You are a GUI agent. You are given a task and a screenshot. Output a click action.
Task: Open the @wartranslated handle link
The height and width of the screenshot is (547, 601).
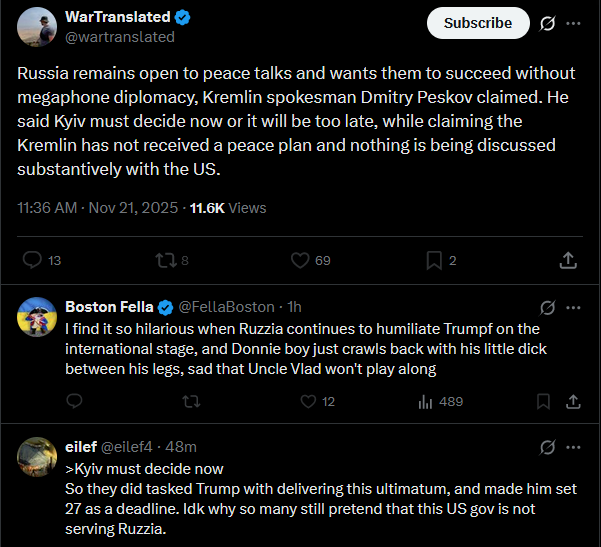(120, 37)
